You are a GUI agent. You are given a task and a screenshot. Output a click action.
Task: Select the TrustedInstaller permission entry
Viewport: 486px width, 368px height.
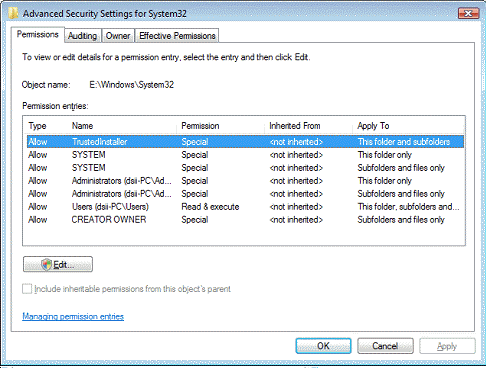[x=245, y=142]
